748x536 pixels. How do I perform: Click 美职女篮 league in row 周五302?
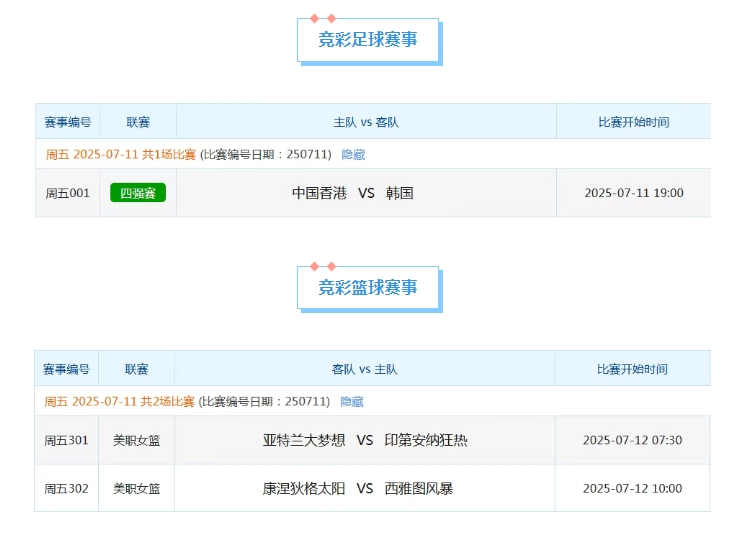tap(136, 489)
